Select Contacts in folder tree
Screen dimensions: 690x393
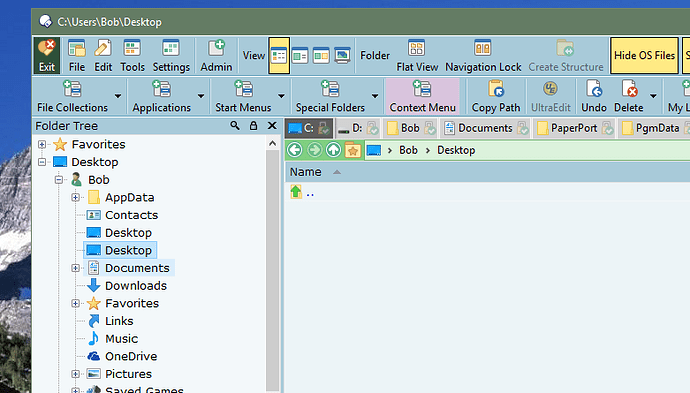point(131,215)
